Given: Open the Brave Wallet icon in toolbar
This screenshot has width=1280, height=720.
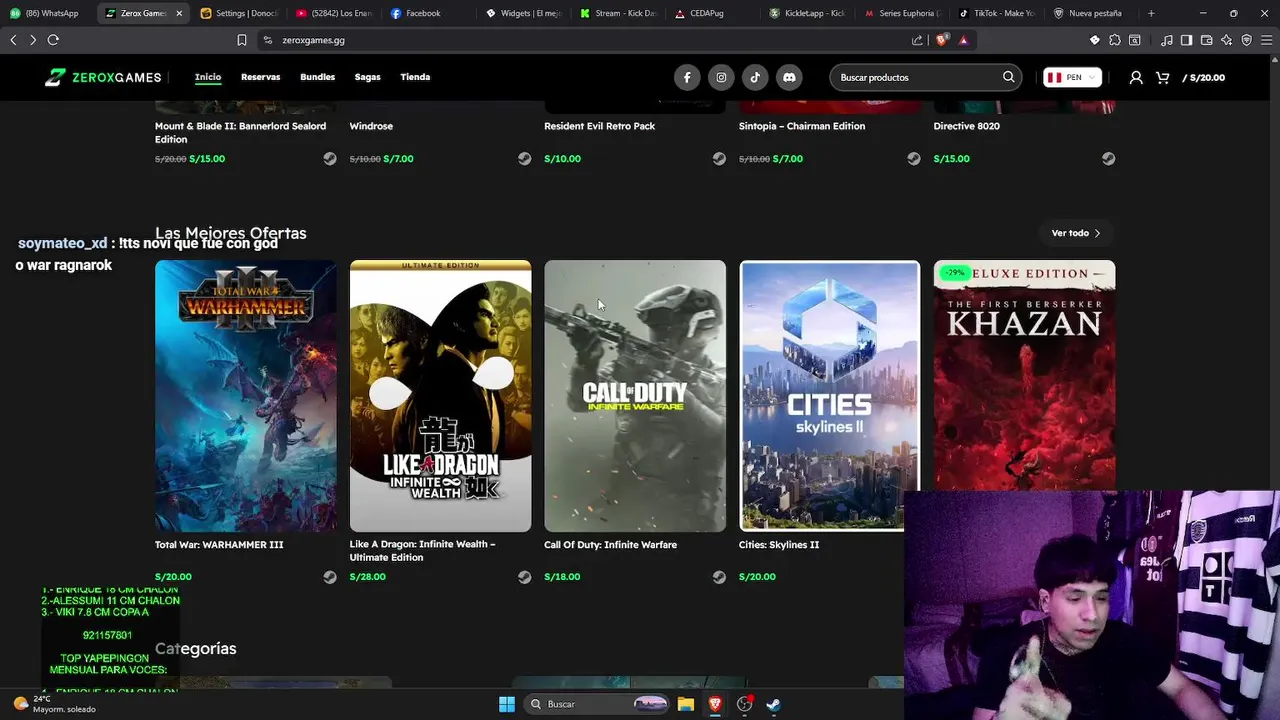Looking at the screenshot, I should coord(1206,40).
